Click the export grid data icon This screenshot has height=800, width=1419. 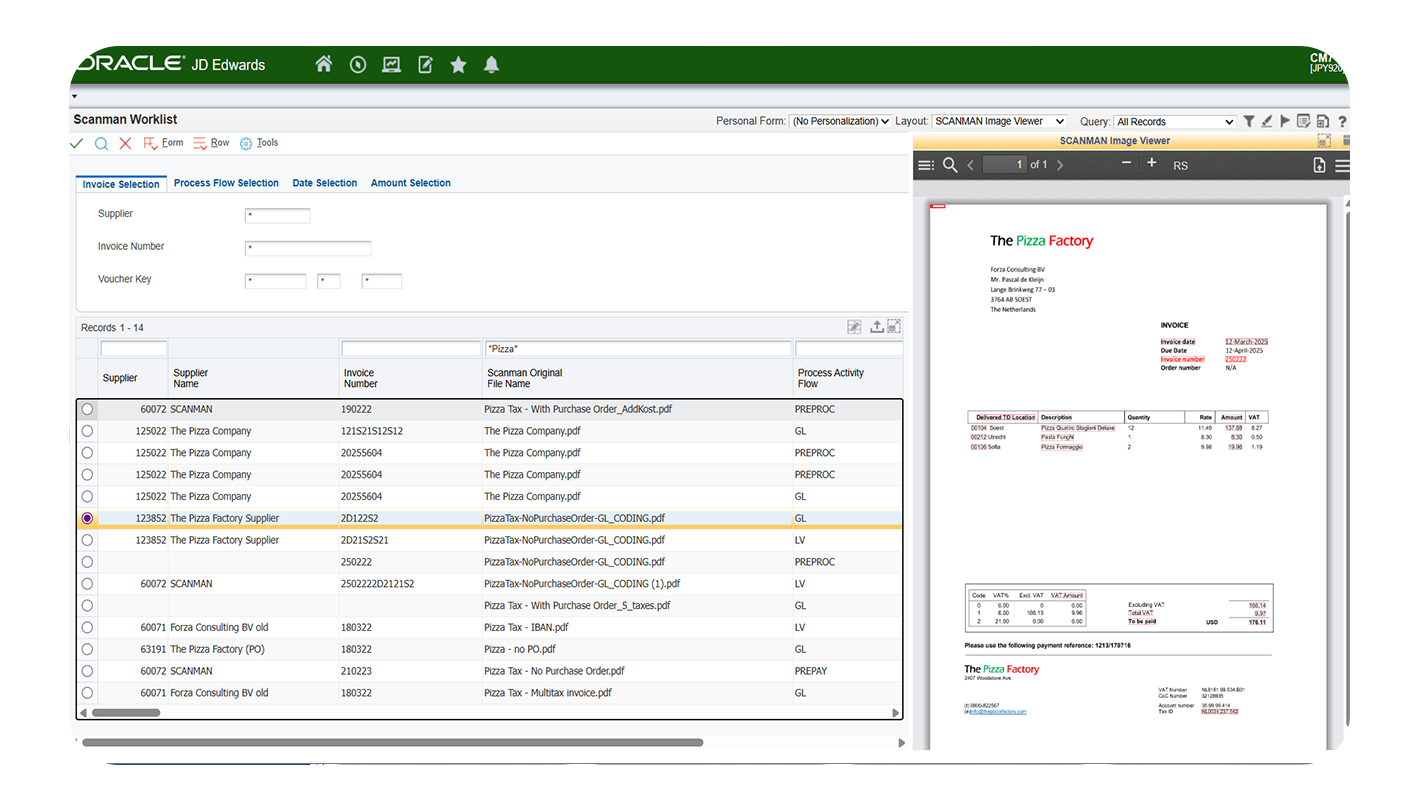875,326
